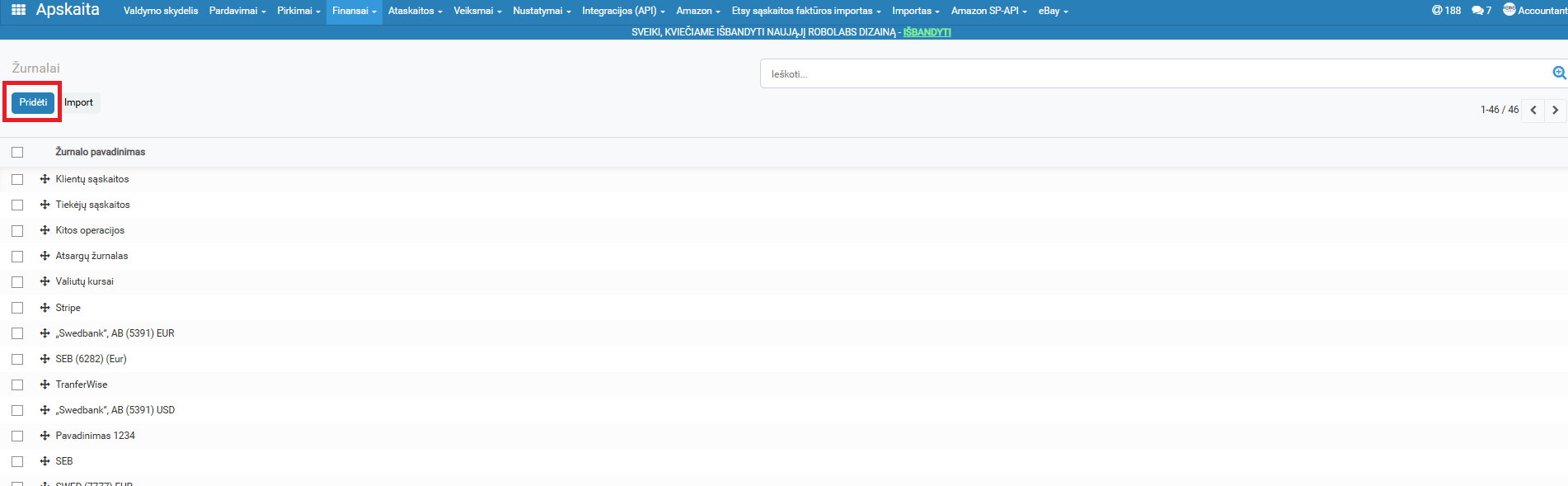Grab move handle of Tiekėjų sąskaitos row
1568x486 pixels.
point(45,205)
